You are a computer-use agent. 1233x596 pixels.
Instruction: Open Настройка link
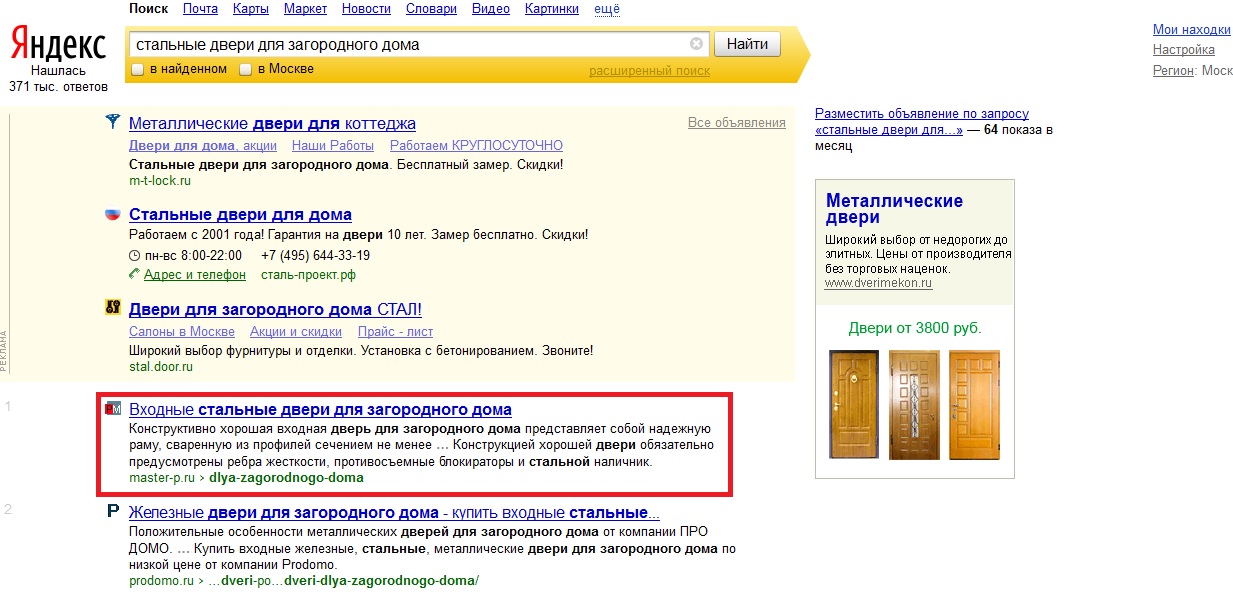pyautogui.click(x=1184, y=50)
